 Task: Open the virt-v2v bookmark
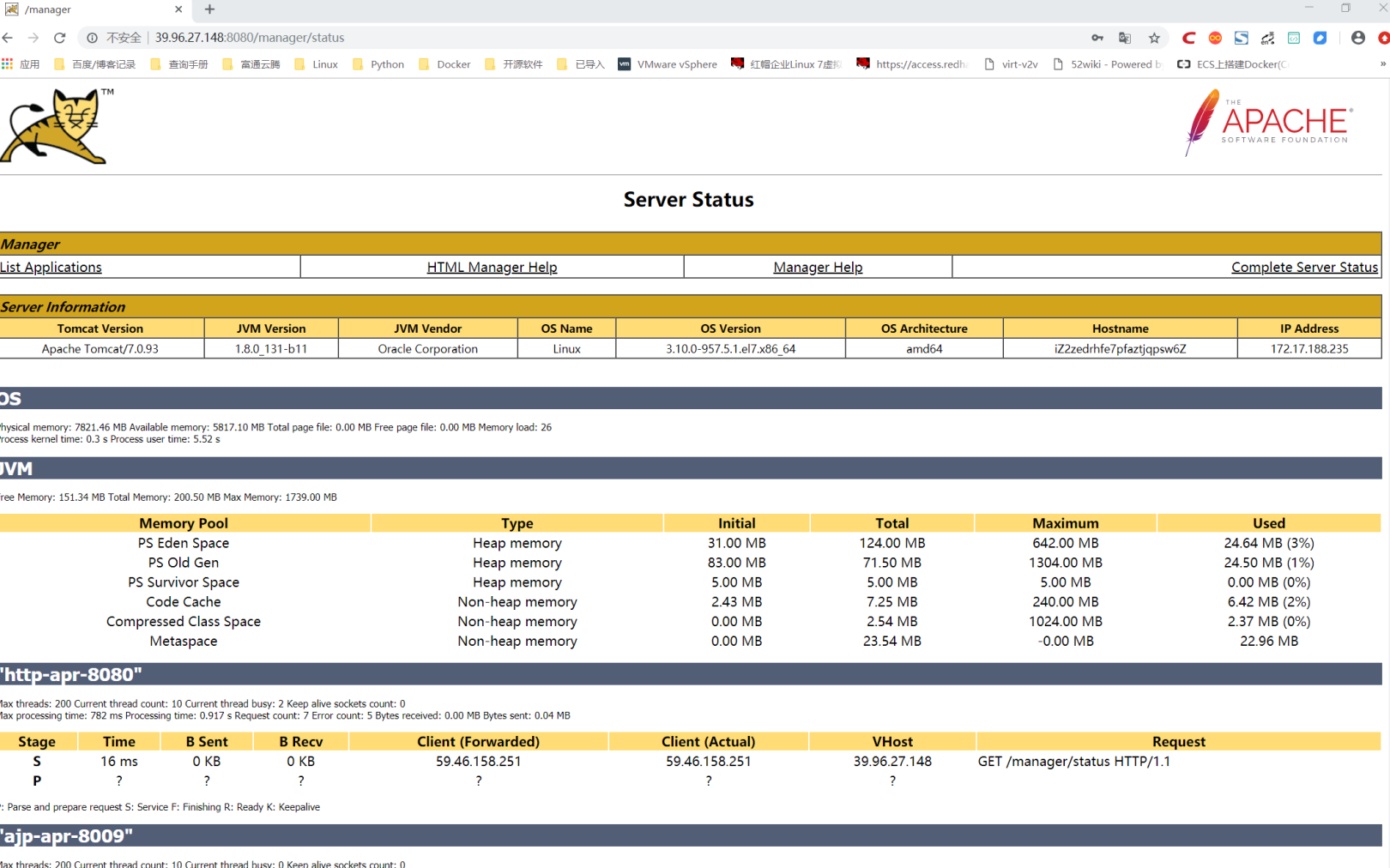tap(1011, 64)
